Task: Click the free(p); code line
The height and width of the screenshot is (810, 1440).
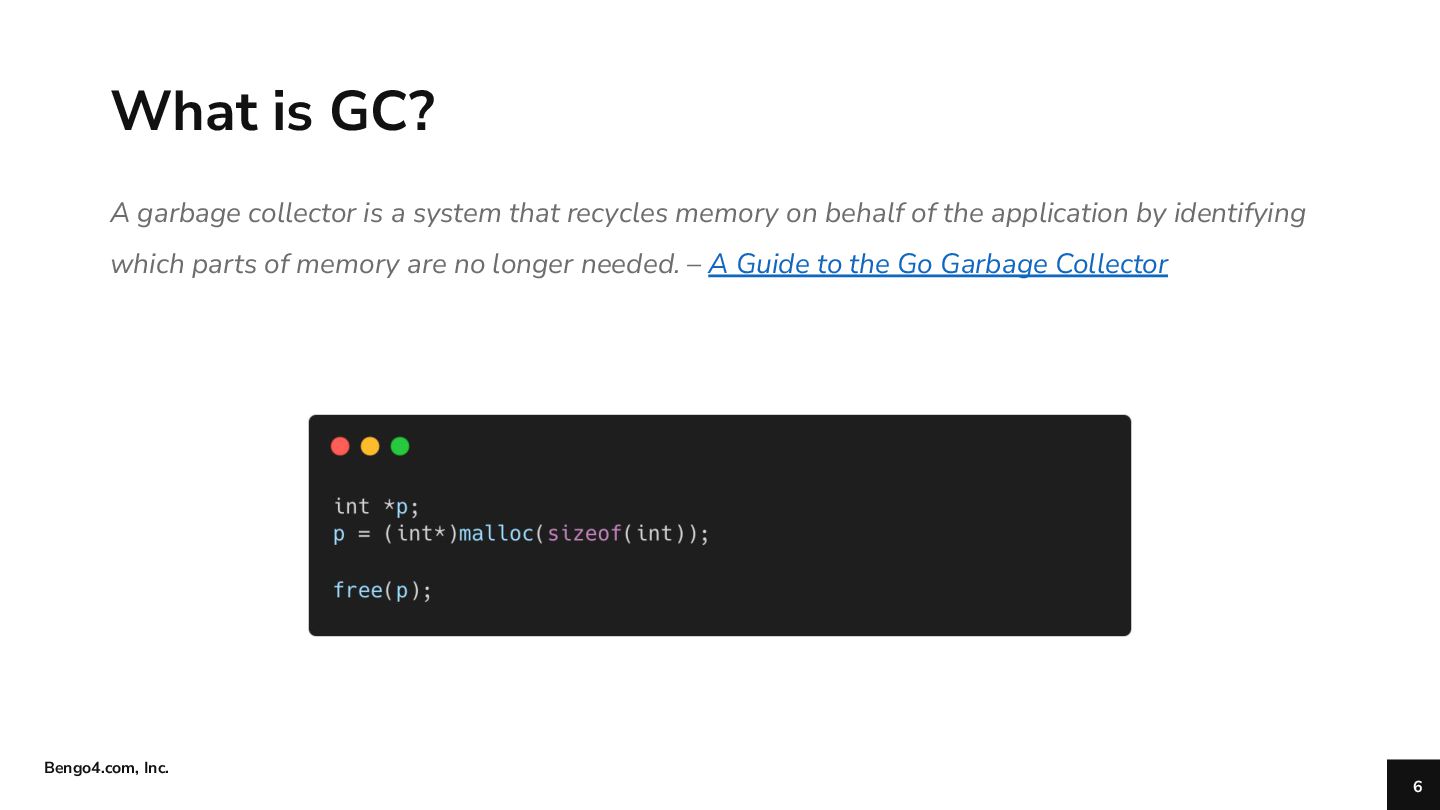Action: (383, 590)
